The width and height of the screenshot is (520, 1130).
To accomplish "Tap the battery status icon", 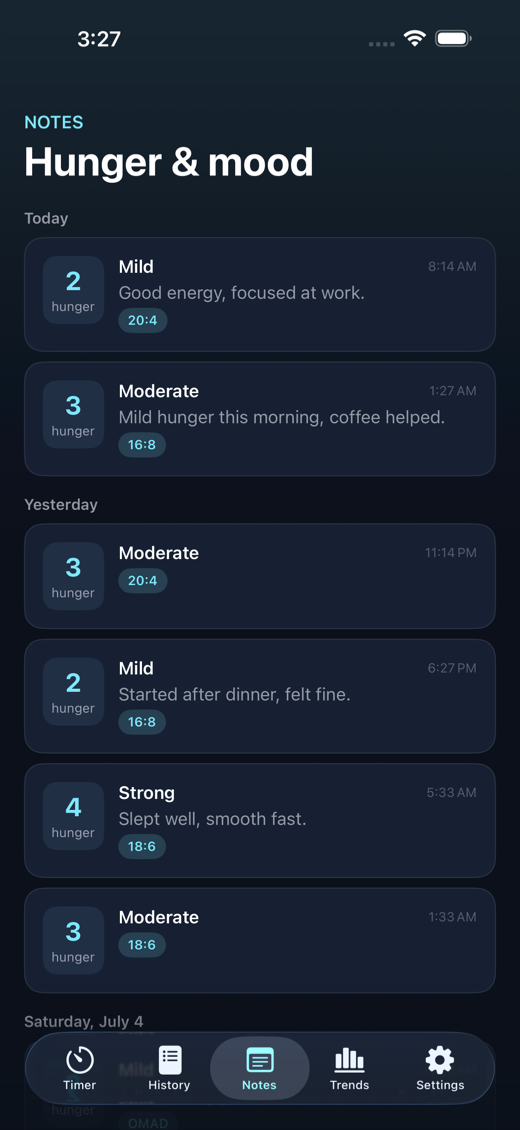I will [x=453, y=38].
